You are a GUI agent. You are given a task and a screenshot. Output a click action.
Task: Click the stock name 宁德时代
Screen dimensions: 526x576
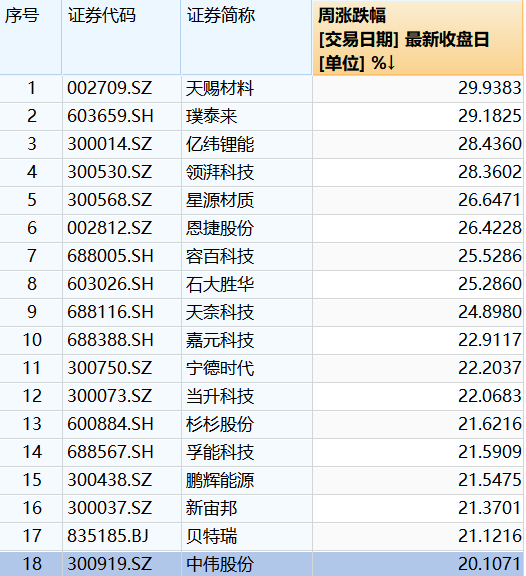pos(220,368)
